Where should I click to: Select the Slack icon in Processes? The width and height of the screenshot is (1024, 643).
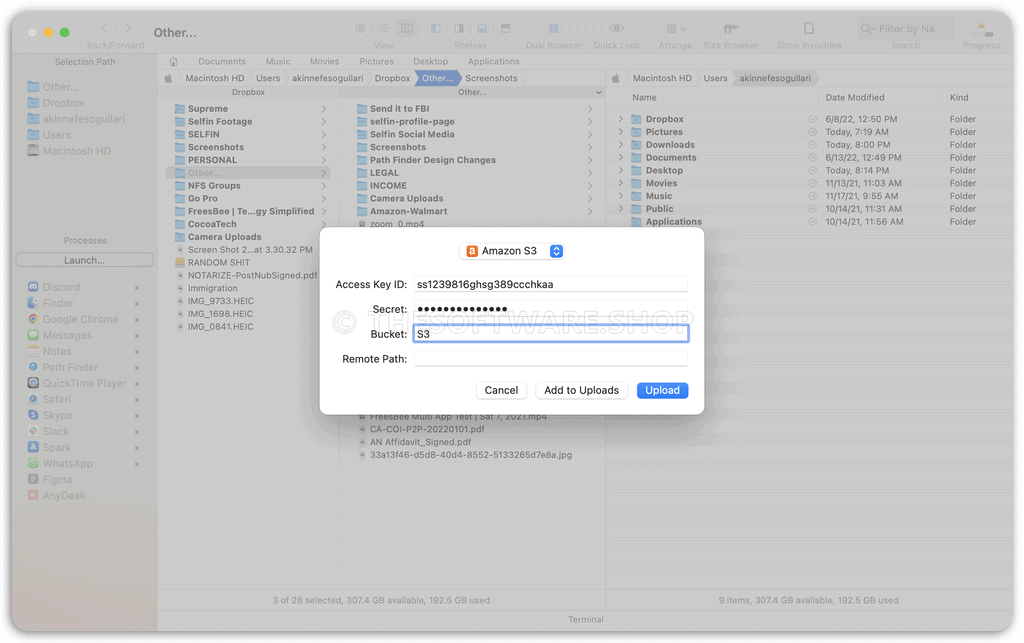tap(33, 431)
